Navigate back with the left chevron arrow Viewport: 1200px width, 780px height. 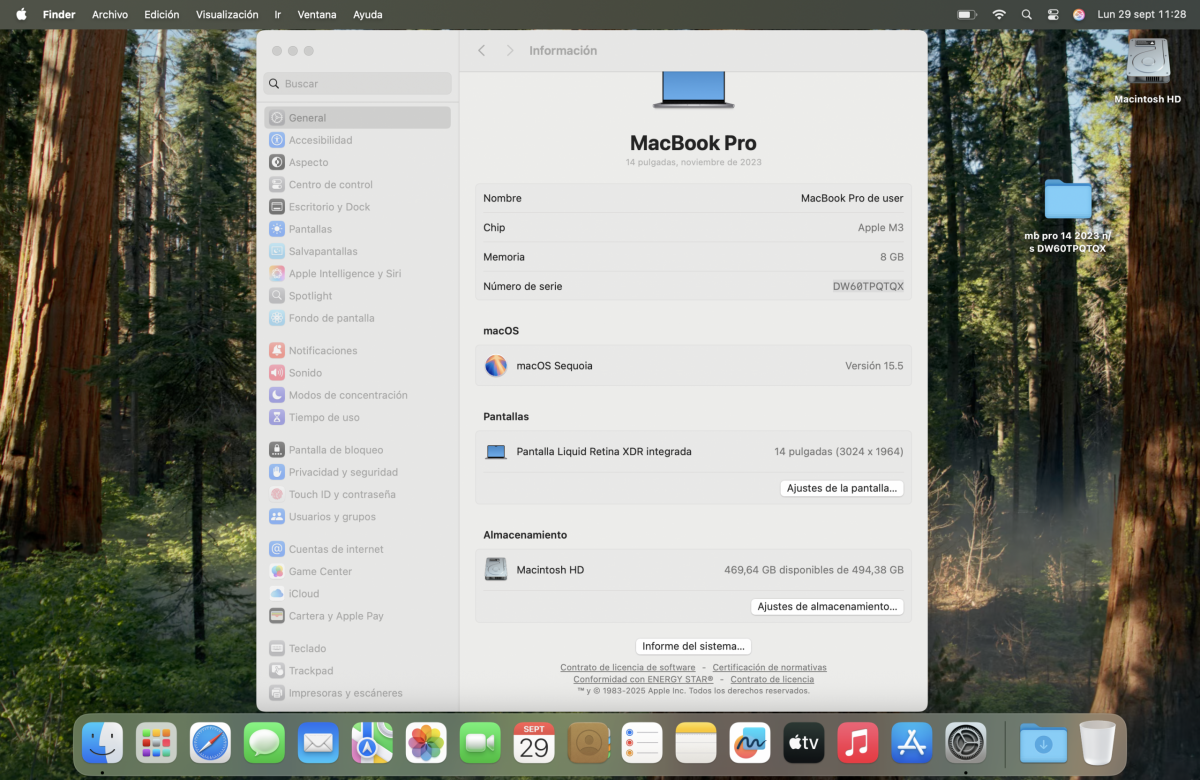[481, 50]
